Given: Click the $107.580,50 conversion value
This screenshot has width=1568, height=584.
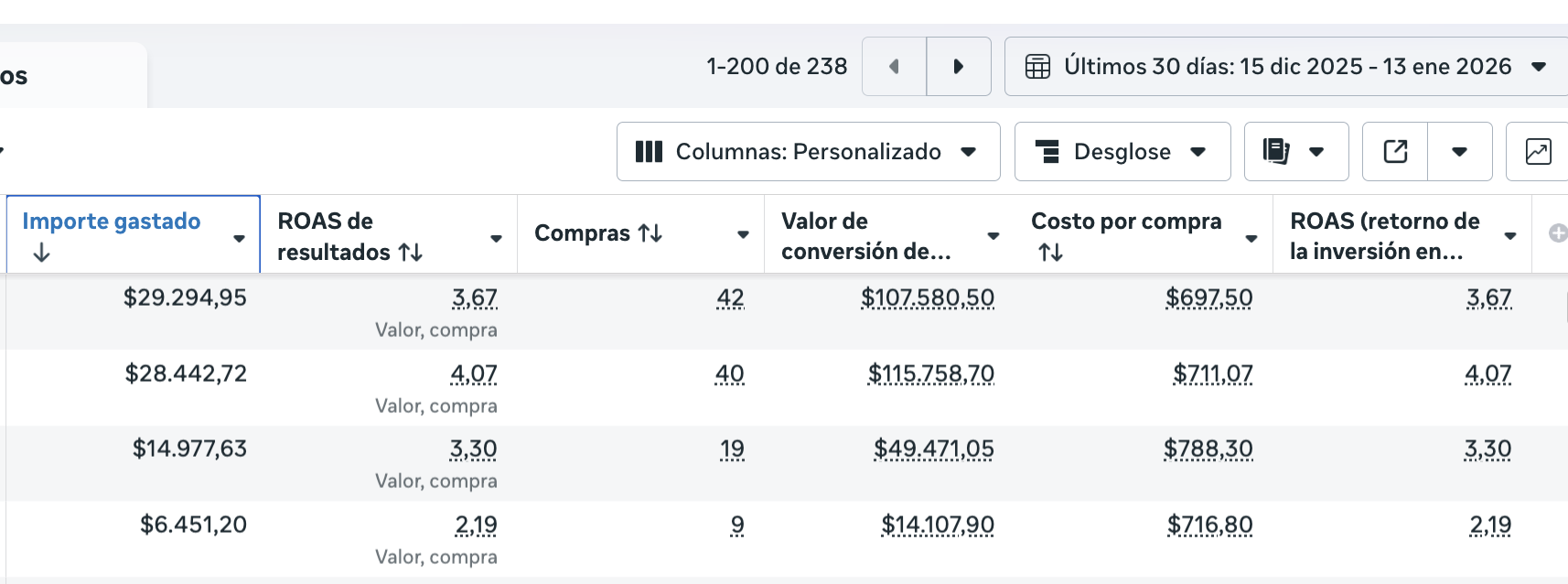Looking at the screenshot, I should pyautogui.click(x=927, y=297).
